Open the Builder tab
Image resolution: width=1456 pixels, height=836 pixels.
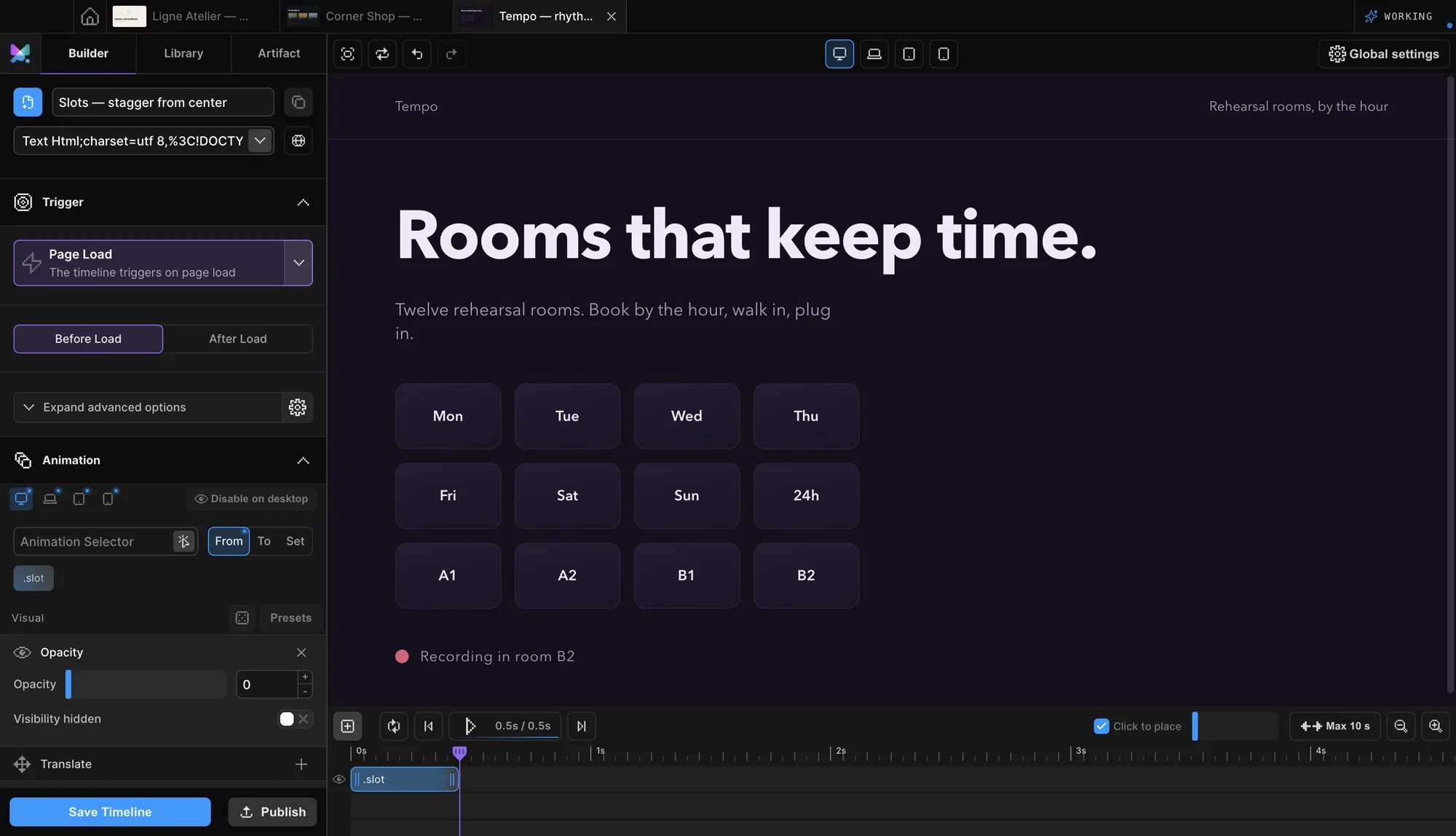pyautogui.click(x=88, y=53)
